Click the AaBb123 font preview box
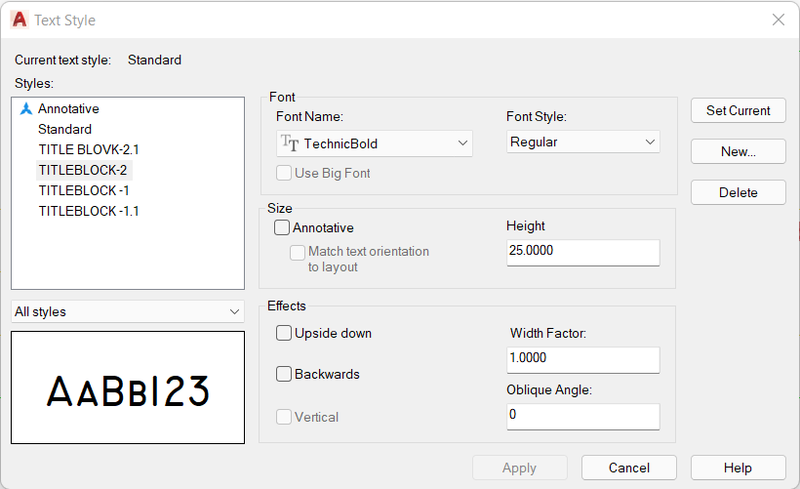The height and width of the screenshot is (489, 800). tap(128, 387)
